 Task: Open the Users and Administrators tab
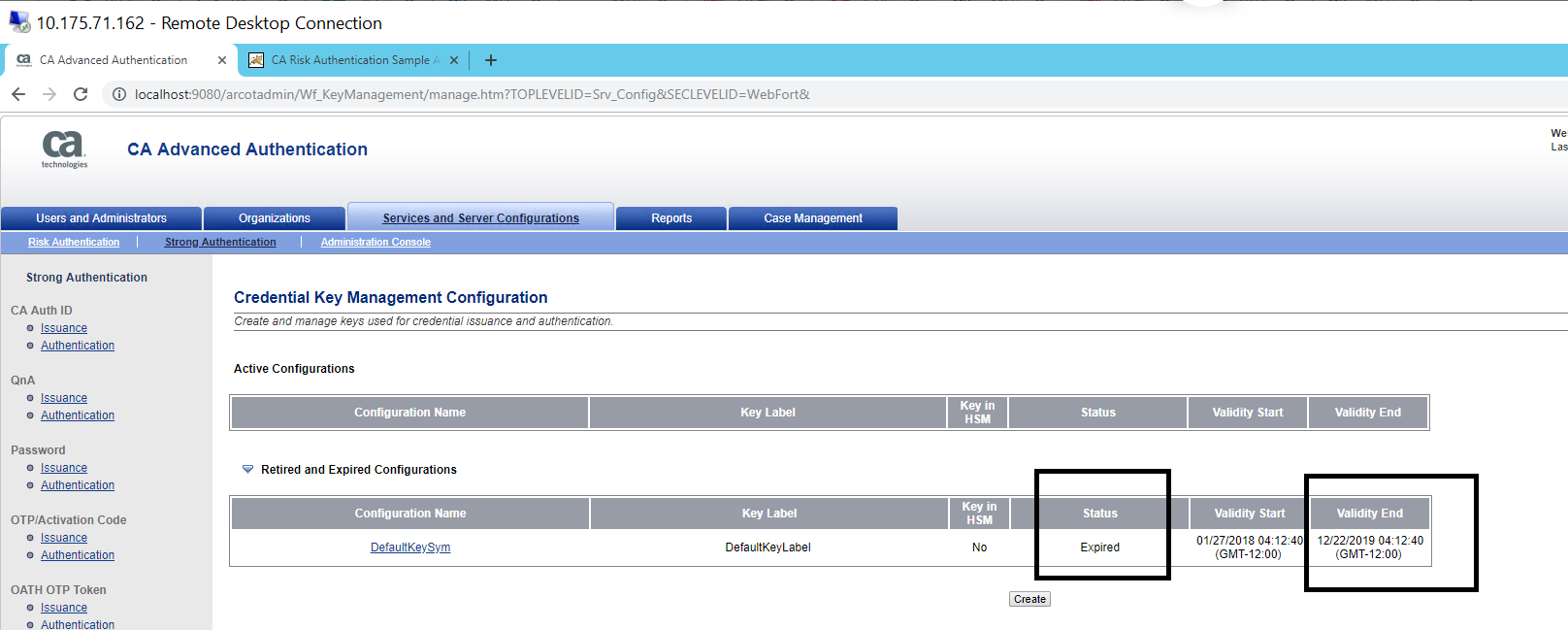[x=101, y=218]
